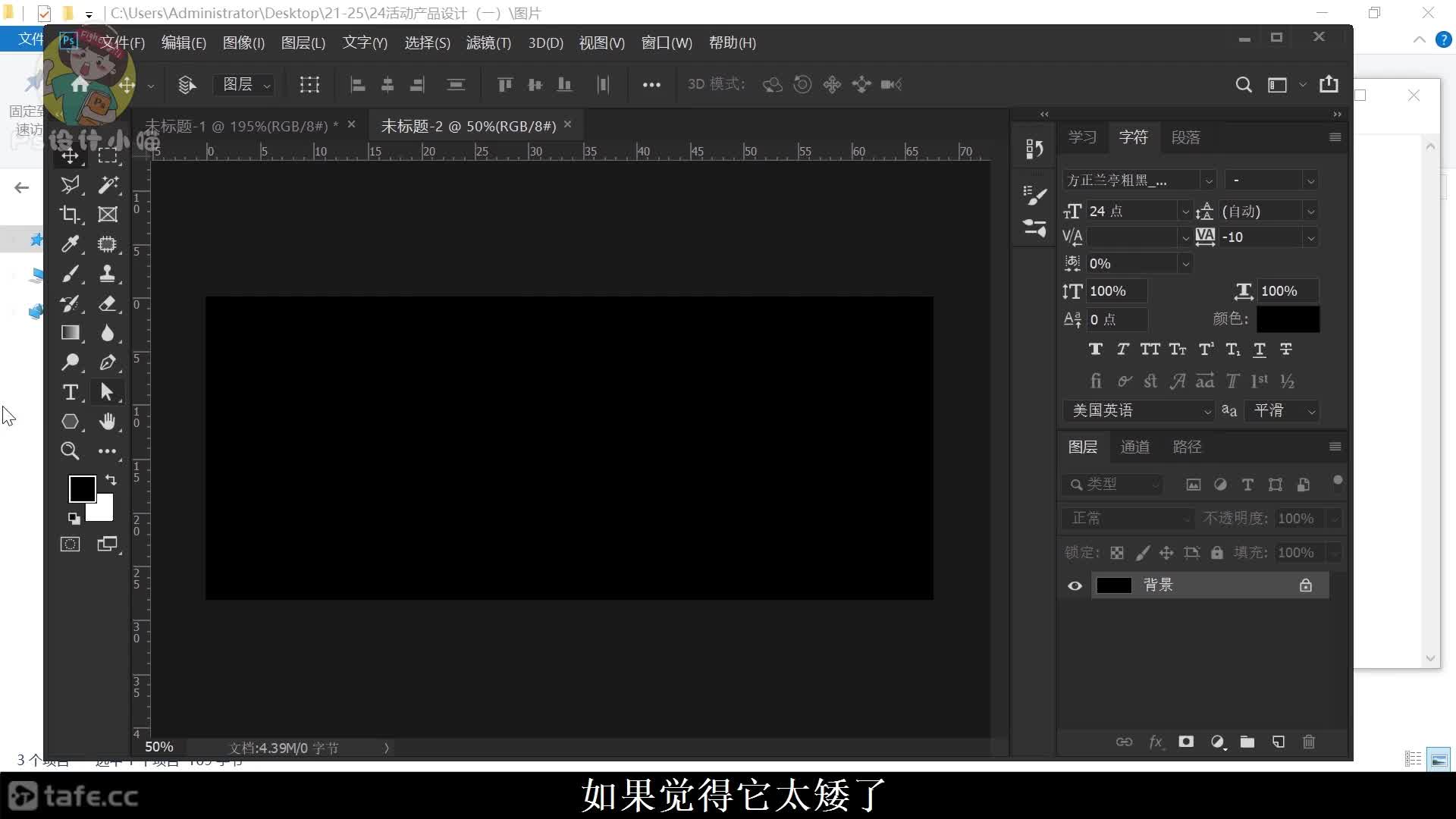Edit the baseline shift 0 点 field

pos(1116,320)
